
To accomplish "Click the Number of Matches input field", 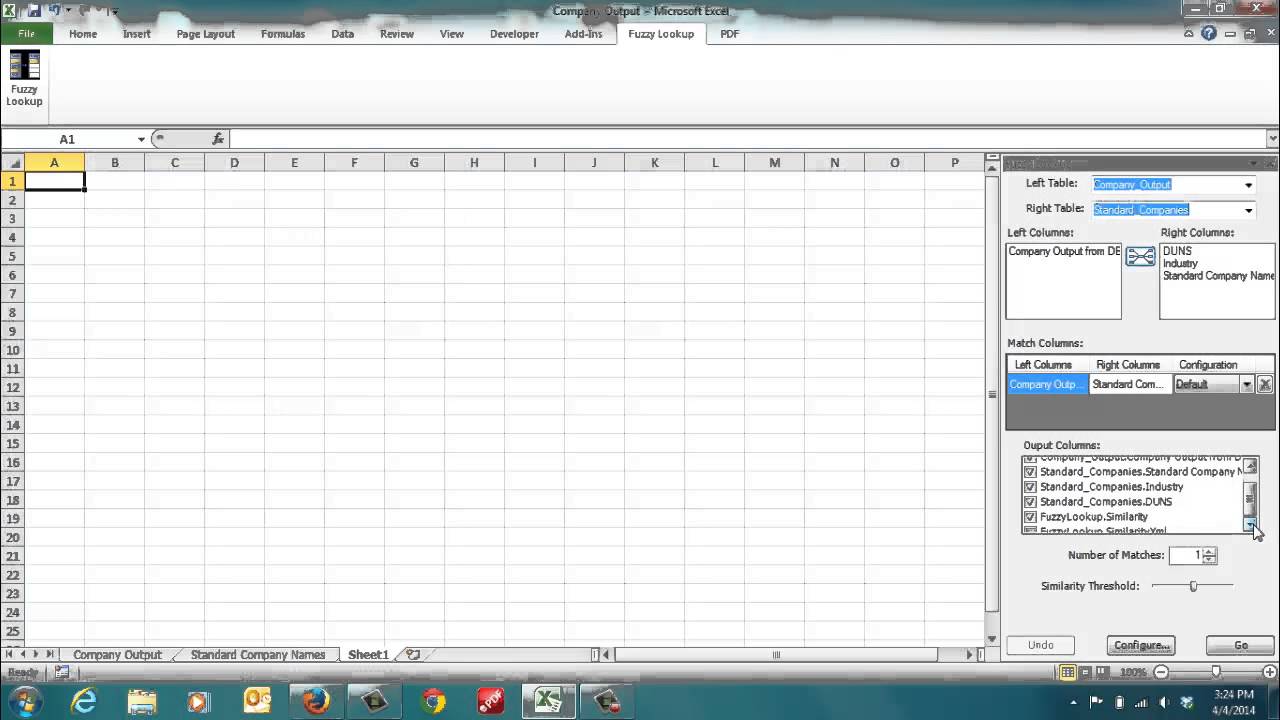I will 1186,555.
